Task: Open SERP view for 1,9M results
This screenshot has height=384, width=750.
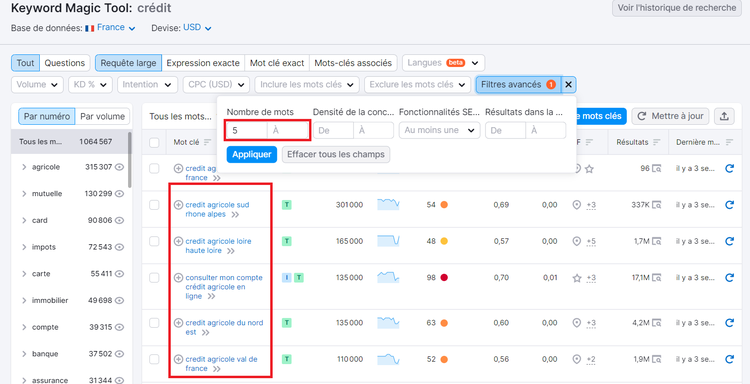Action: click(657, 359)
